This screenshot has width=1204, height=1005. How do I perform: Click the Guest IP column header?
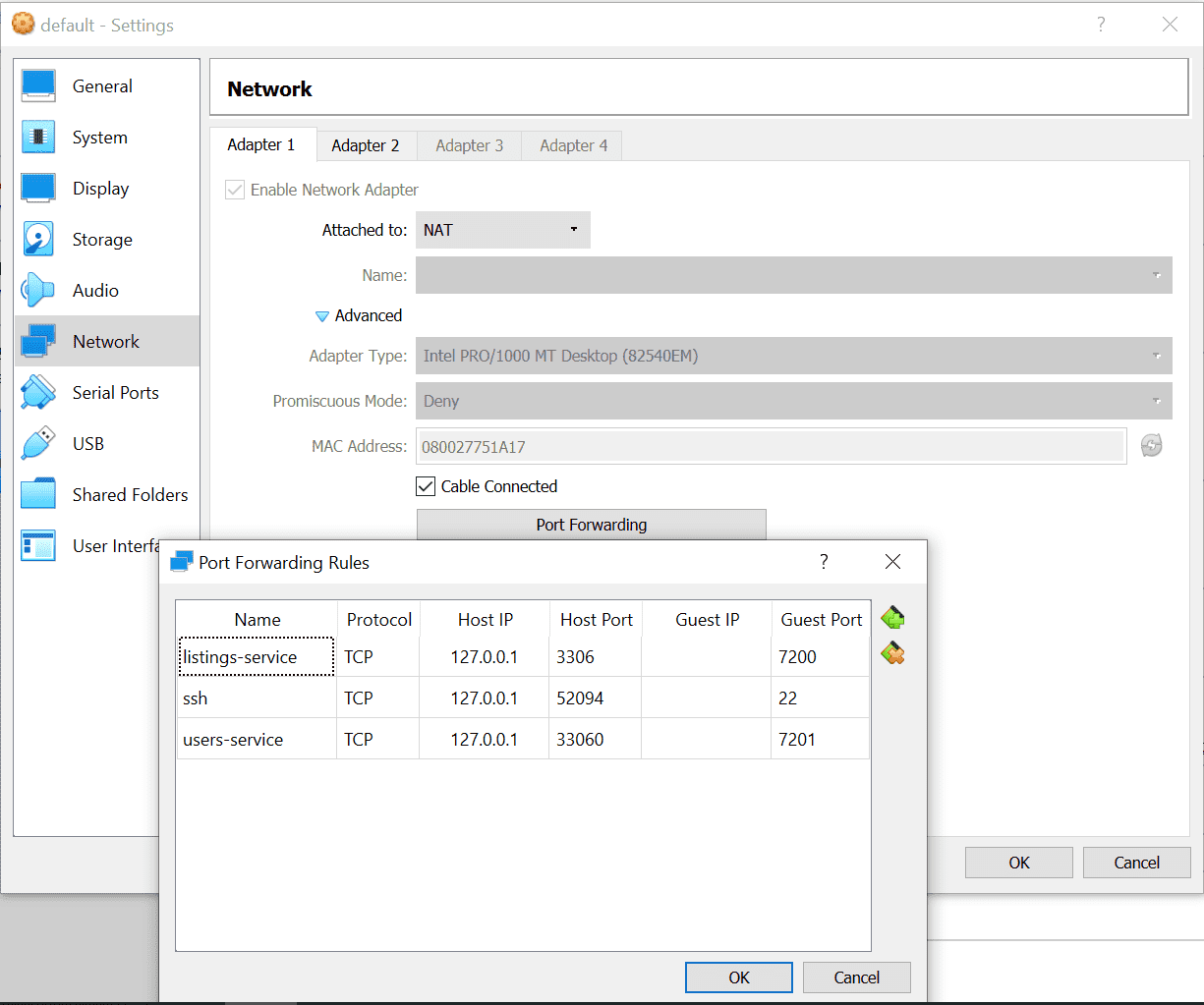(707, 620)
